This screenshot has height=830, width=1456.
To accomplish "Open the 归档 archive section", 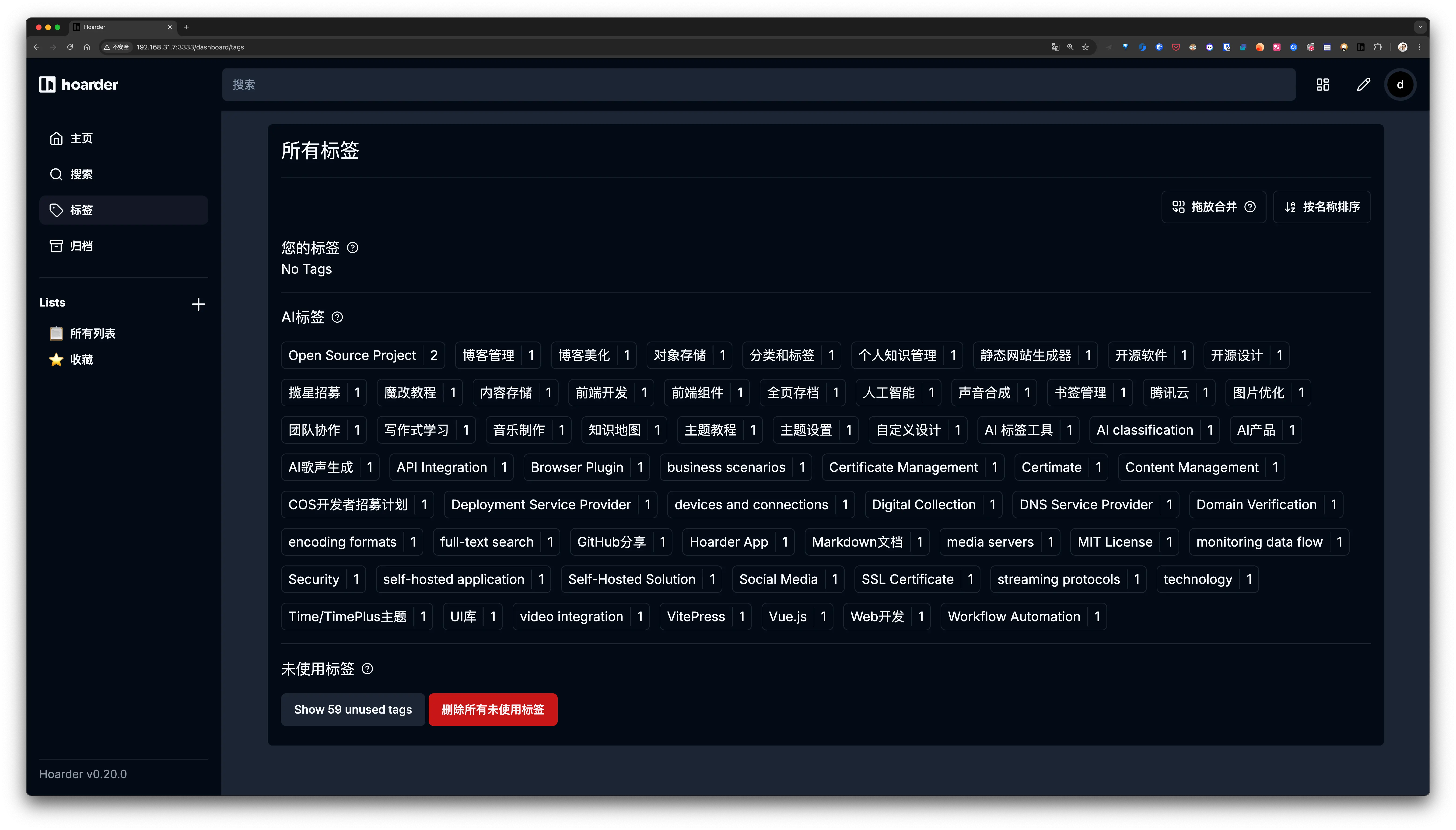I will tap(81, 246).
